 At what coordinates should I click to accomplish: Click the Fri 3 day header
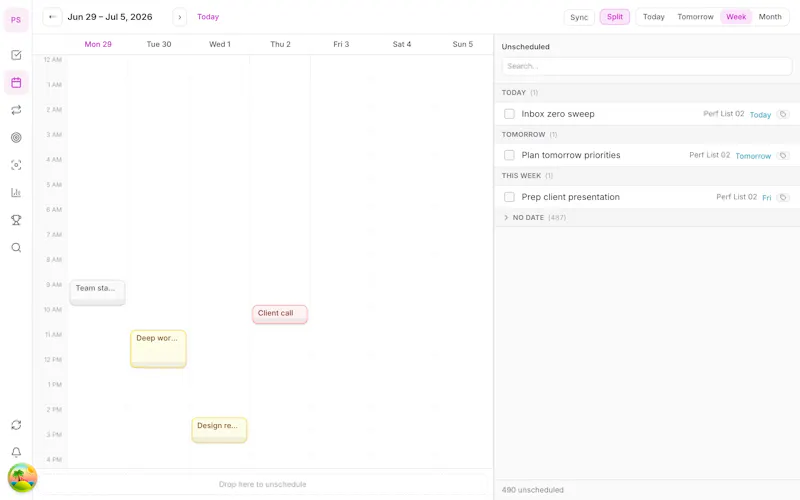[341, 44]
